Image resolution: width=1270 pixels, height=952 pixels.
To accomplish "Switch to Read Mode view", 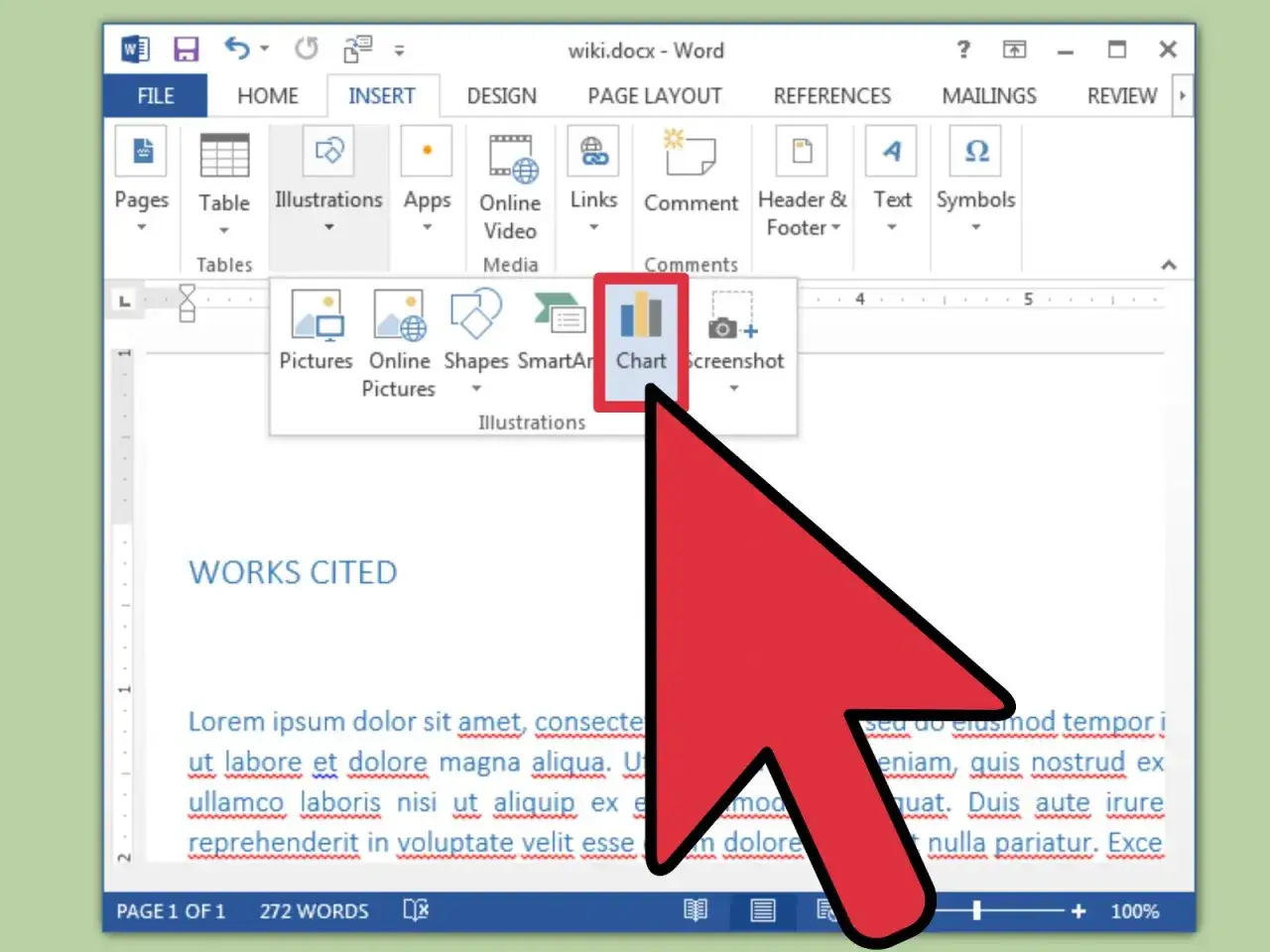I will click(696, 909).
